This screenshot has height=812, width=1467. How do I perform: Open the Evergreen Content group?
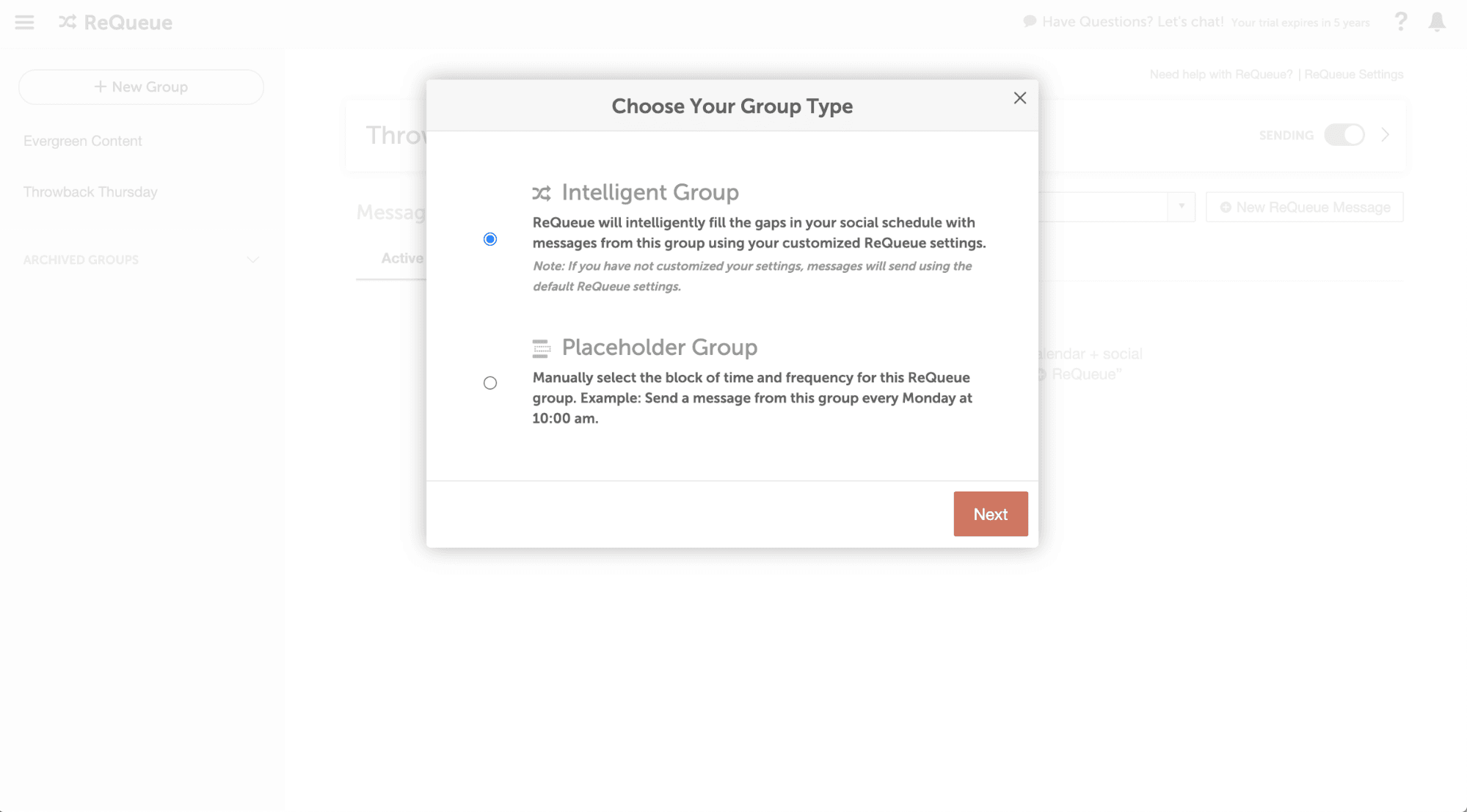point(83,141)
